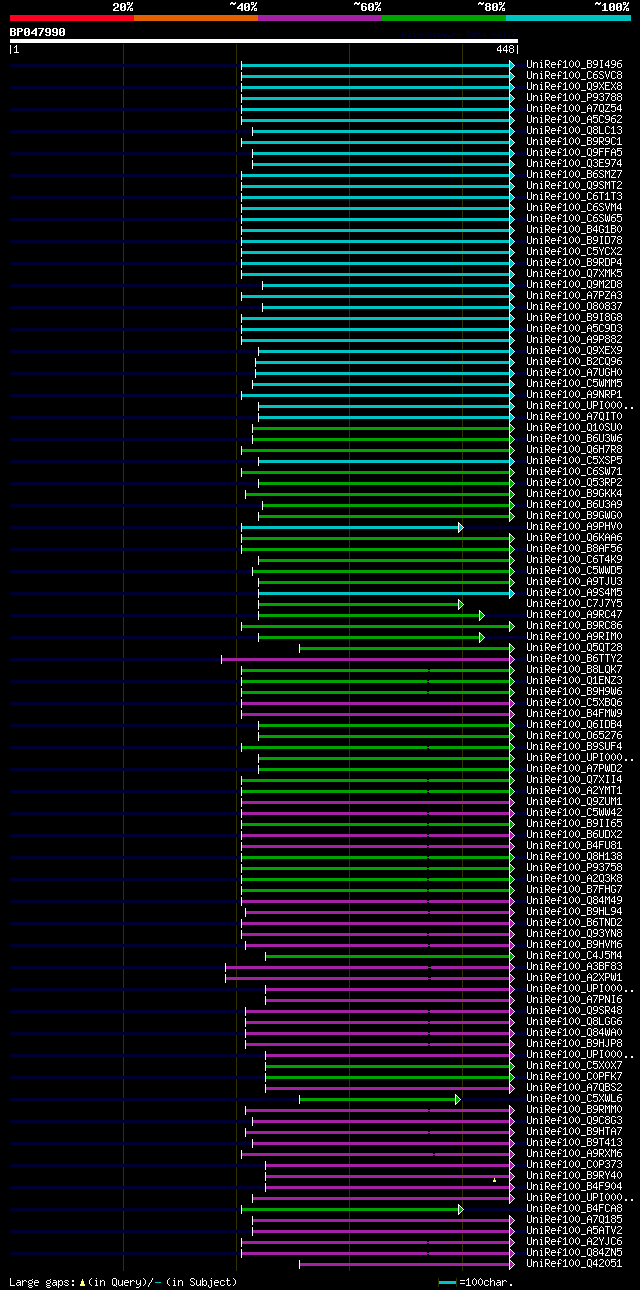Select the UniRef100_A7QIT0 entry

coord(574,416)
